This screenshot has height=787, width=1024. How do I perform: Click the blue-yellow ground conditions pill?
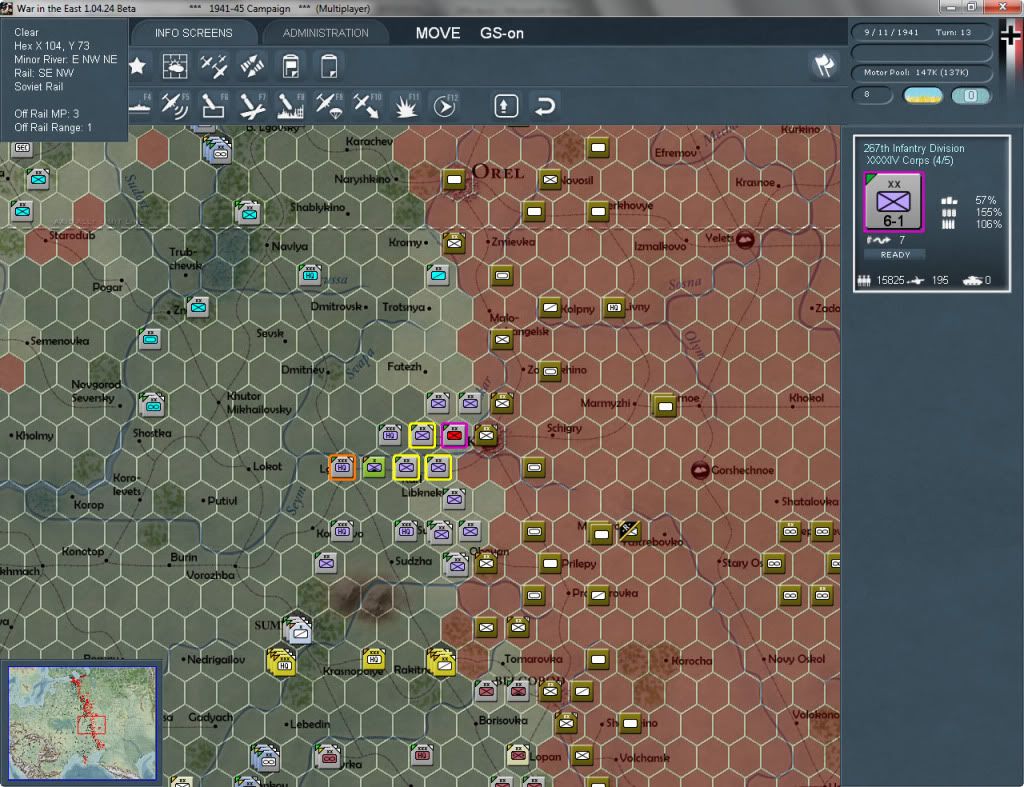coord(923,96)
